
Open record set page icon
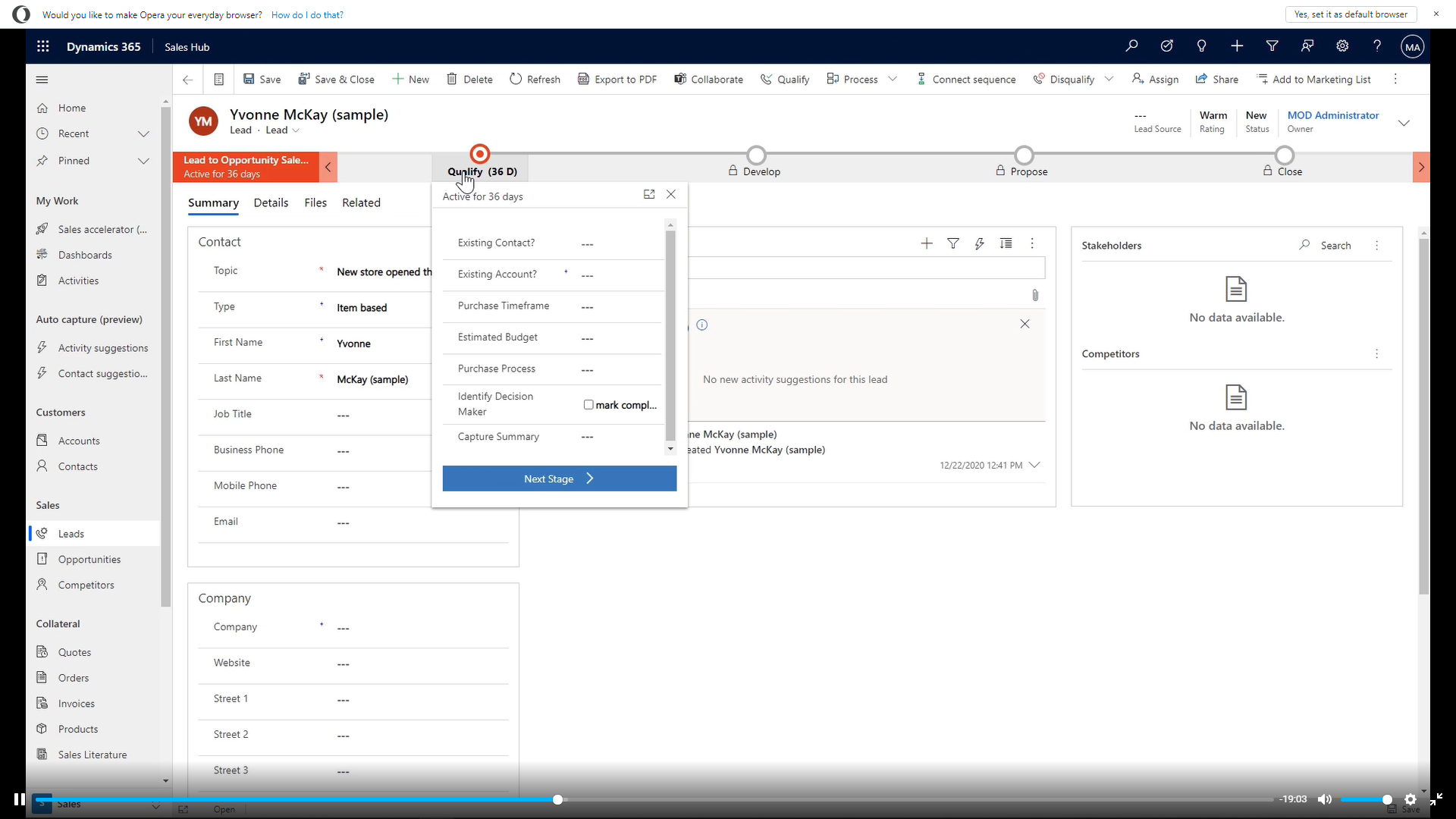click(x=218, y=80)
